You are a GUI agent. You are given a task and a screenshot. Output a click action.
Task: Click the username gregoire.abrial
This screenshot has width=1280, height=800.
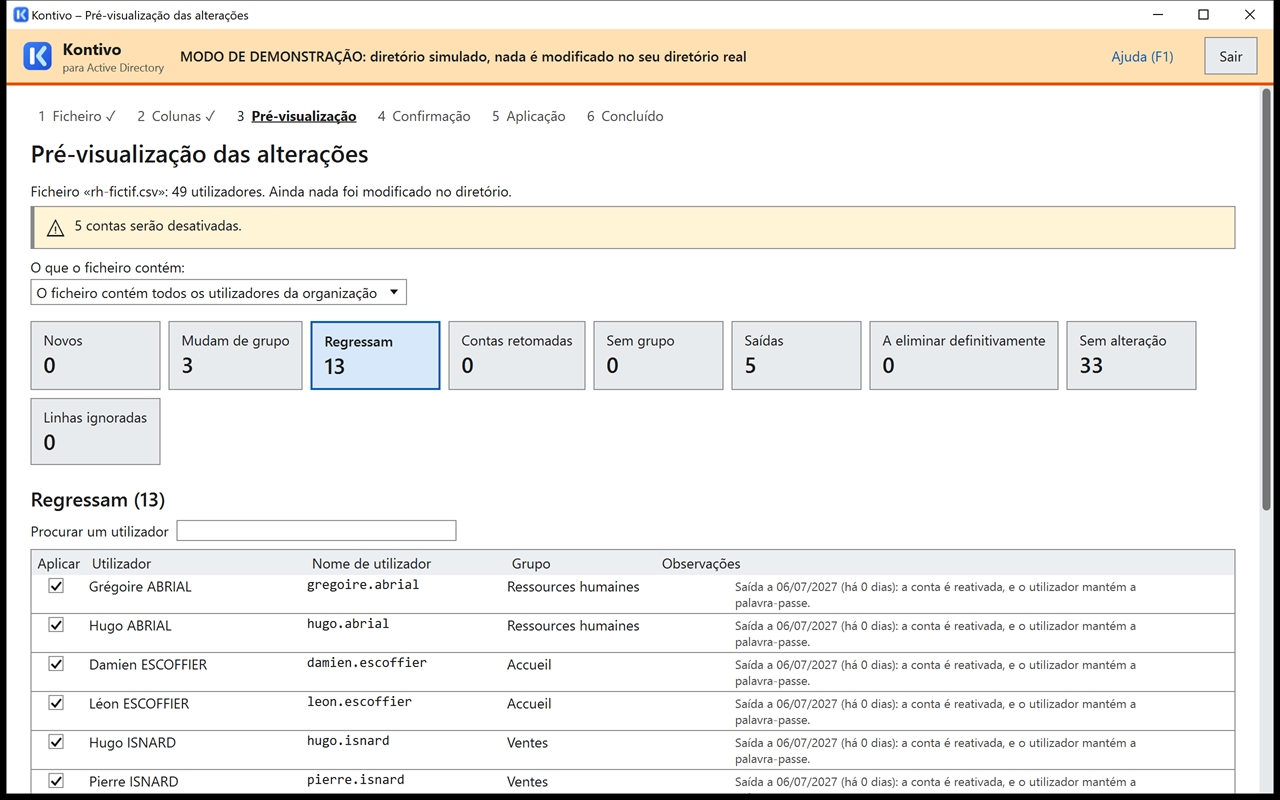[x=363, y=585]
